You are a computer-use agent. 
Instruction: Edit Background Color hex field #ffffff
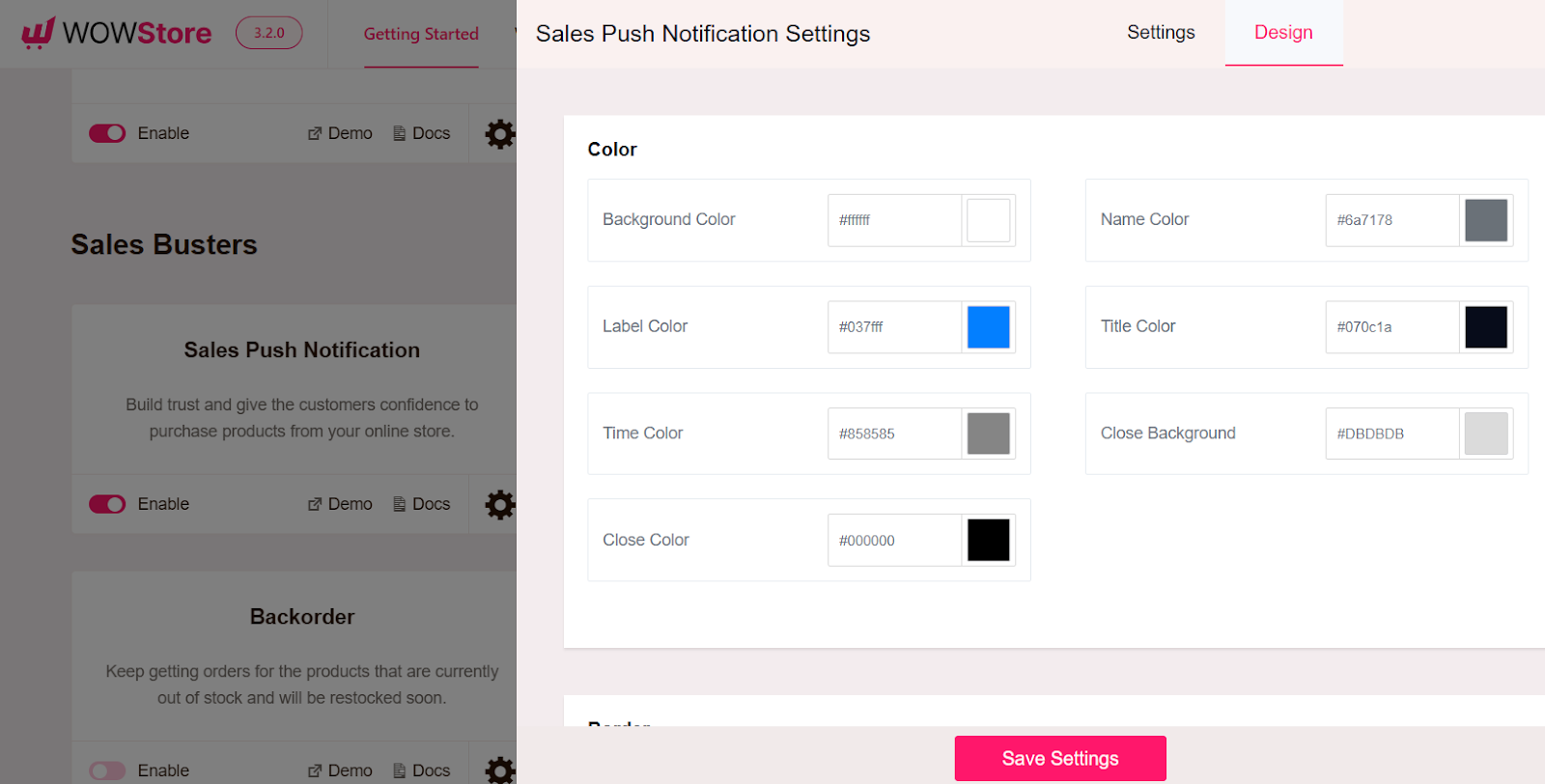(894, 220)
